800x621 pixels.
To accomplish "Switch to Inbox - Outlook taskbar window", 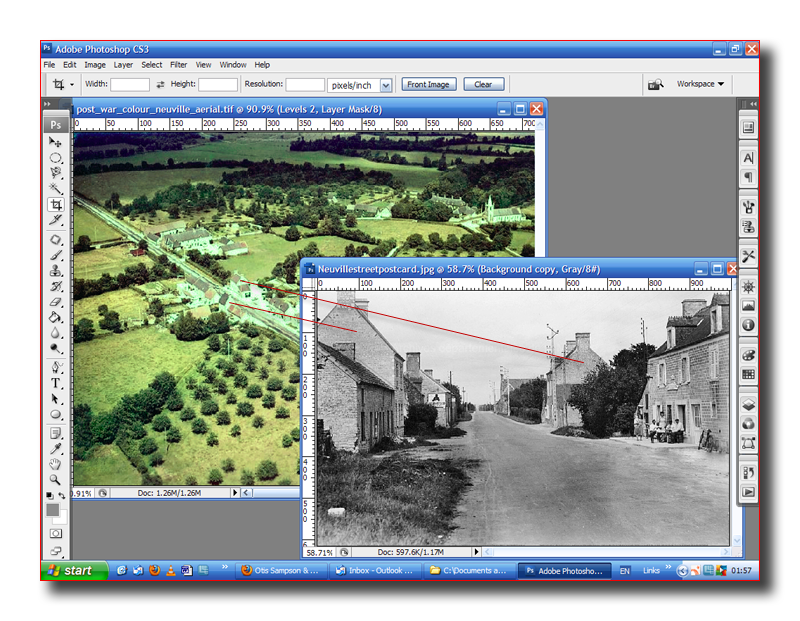I will click(375, 570).
